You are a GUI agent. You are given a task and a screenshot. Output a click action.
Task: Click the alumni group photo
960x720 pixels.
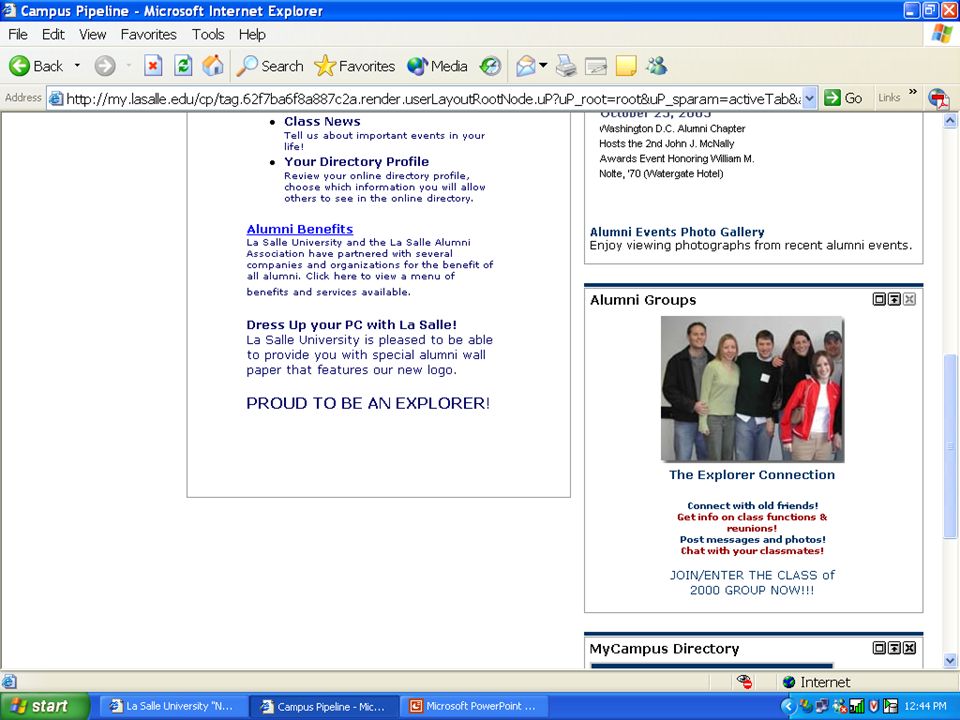752,389
